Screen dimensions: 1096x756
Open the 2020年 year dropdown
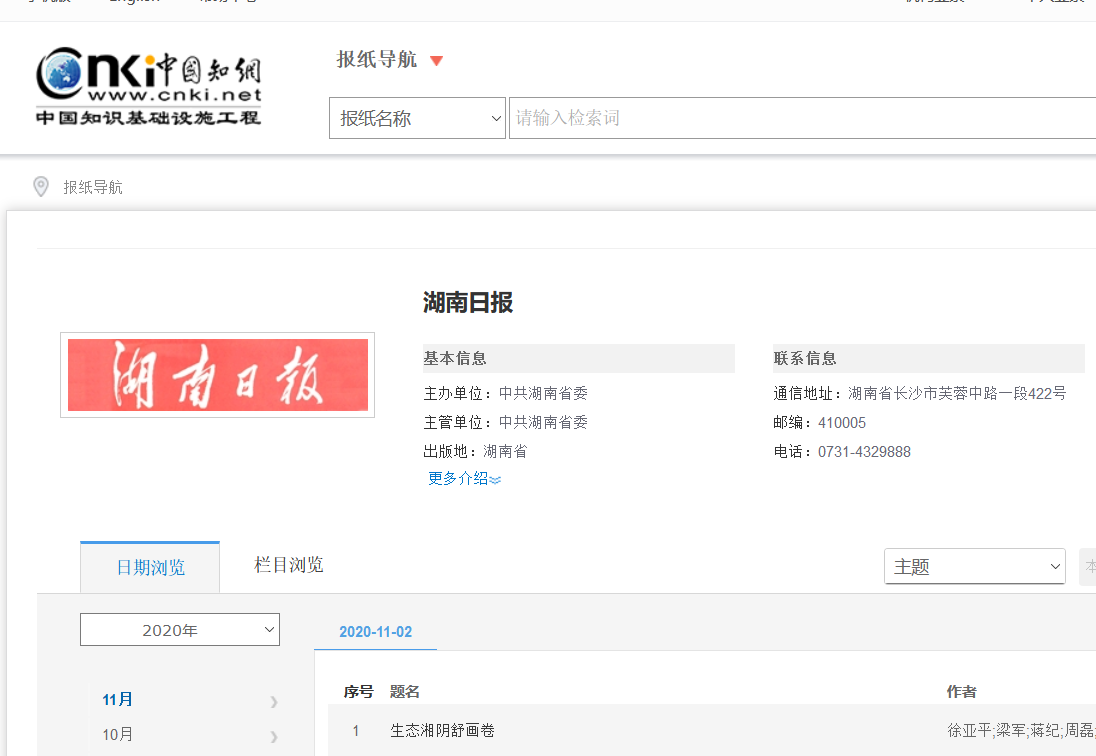pyautogui.click(x=180, y=630)
